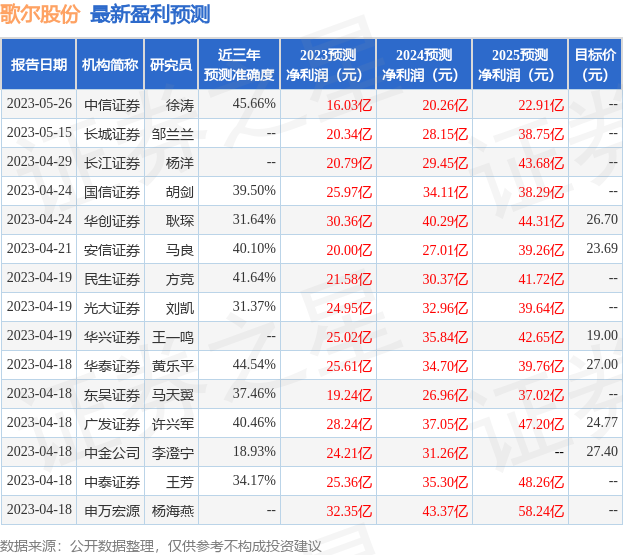The image size is (623, 555).
Task: Click researcher name 许兴军
Action: coord(172,424)
